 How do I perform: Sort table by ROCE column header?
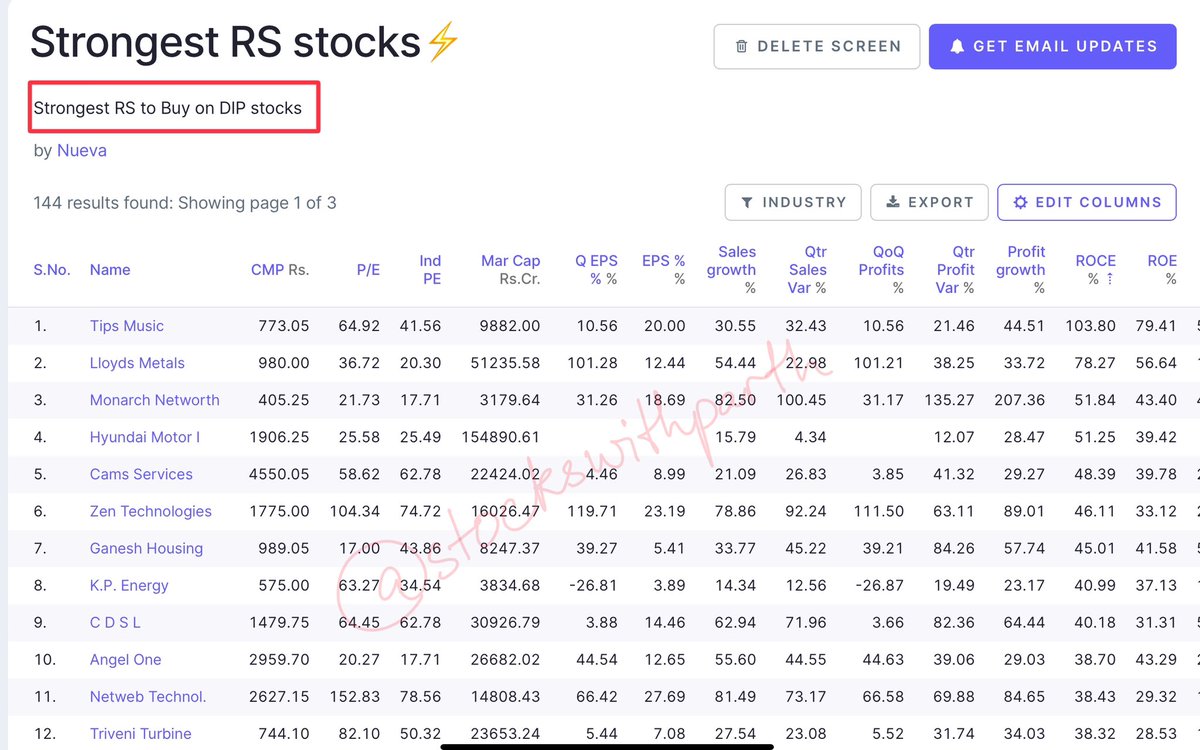pyautogui.click(x=1095, y=270)
